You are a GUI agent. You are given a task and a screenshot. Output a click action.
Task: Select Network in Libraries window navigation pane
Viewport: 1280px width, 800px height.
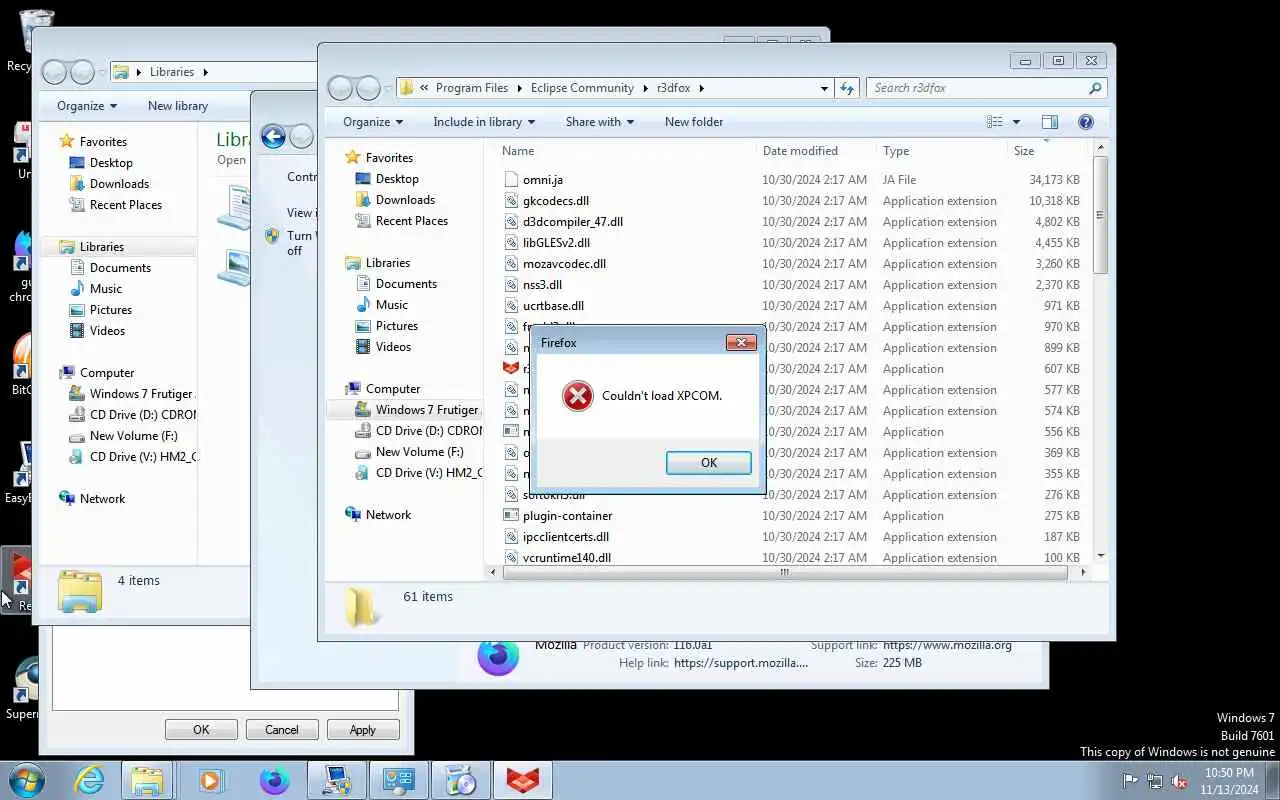click(102, 499)
